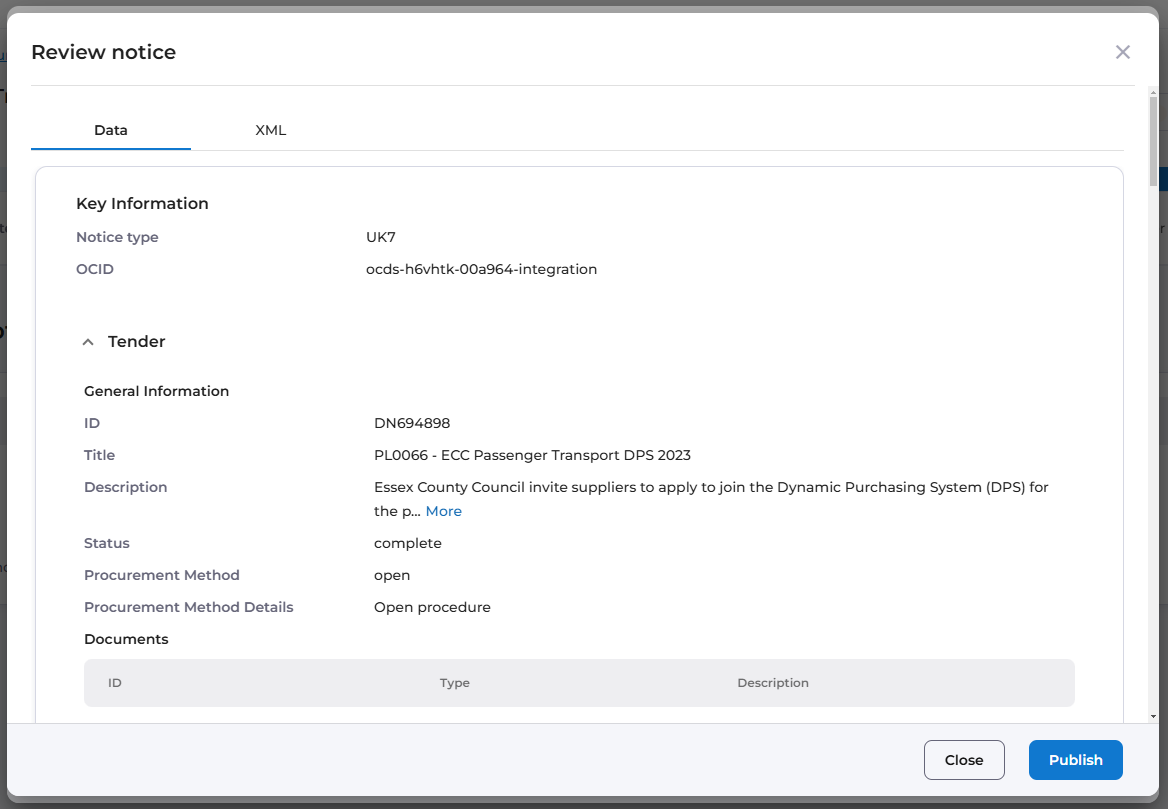This screenshot has height=809, width=1168.
Task: Switch to the Data tab
Action: pos(111,130)
